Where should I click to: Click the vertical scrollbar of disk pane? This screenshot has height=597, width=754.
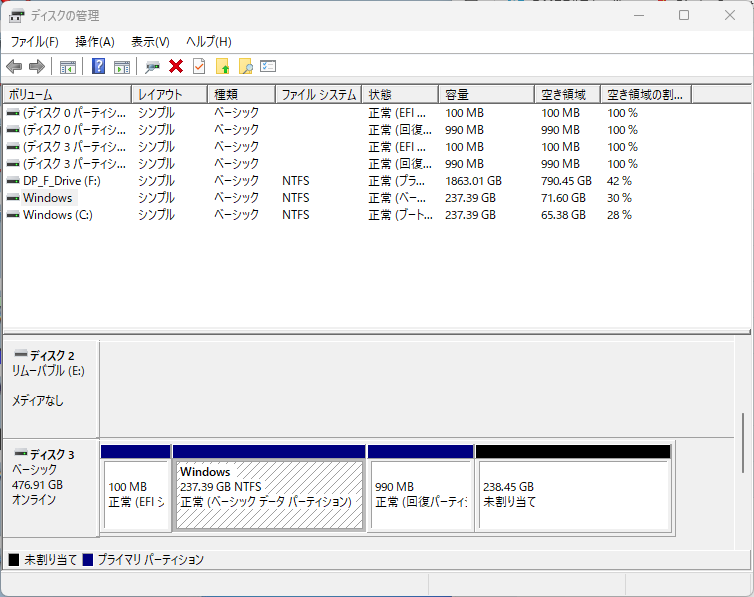(x=743, y=442)
